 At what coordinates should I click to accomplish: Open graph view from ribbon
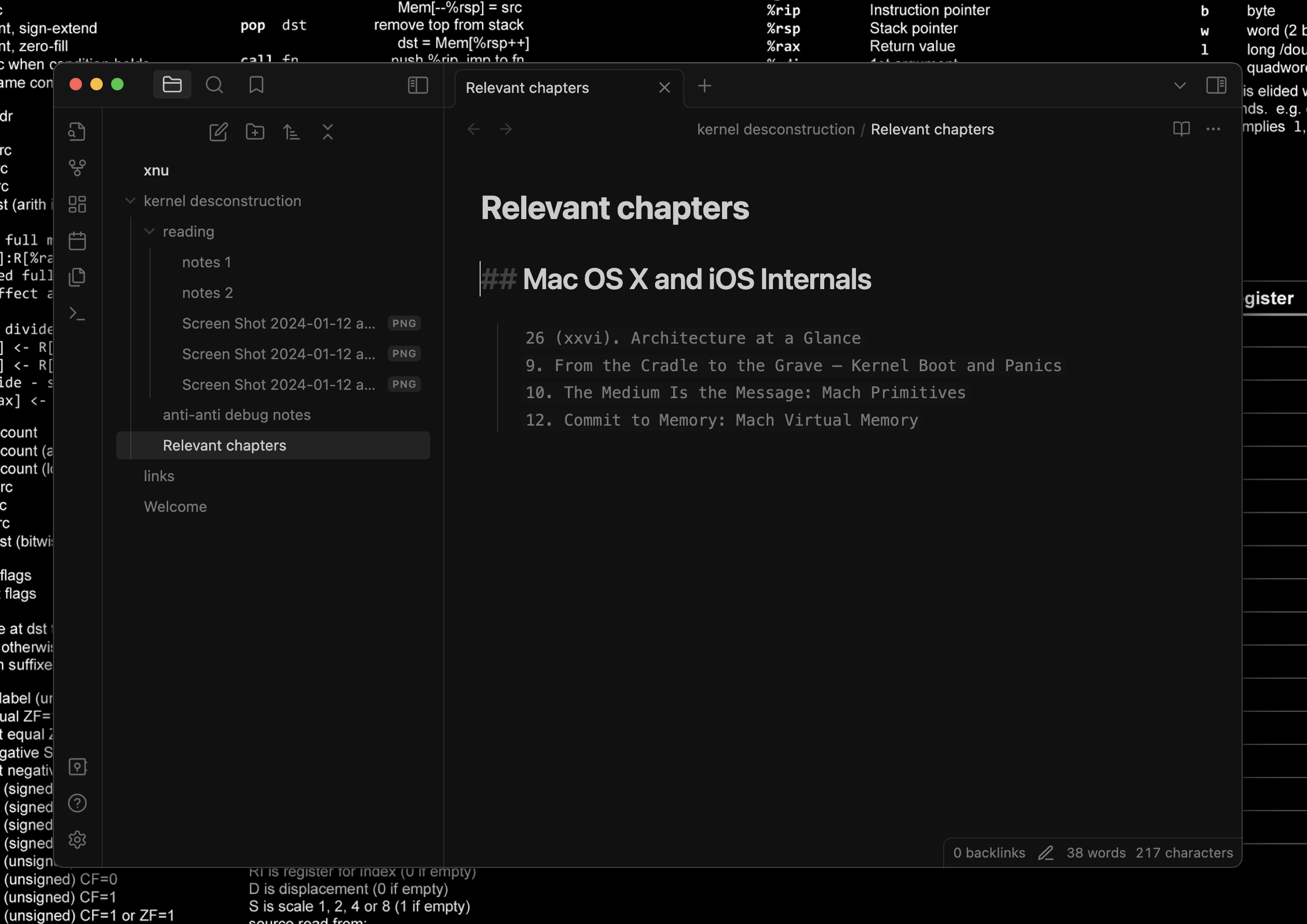[x=77, y=168]
